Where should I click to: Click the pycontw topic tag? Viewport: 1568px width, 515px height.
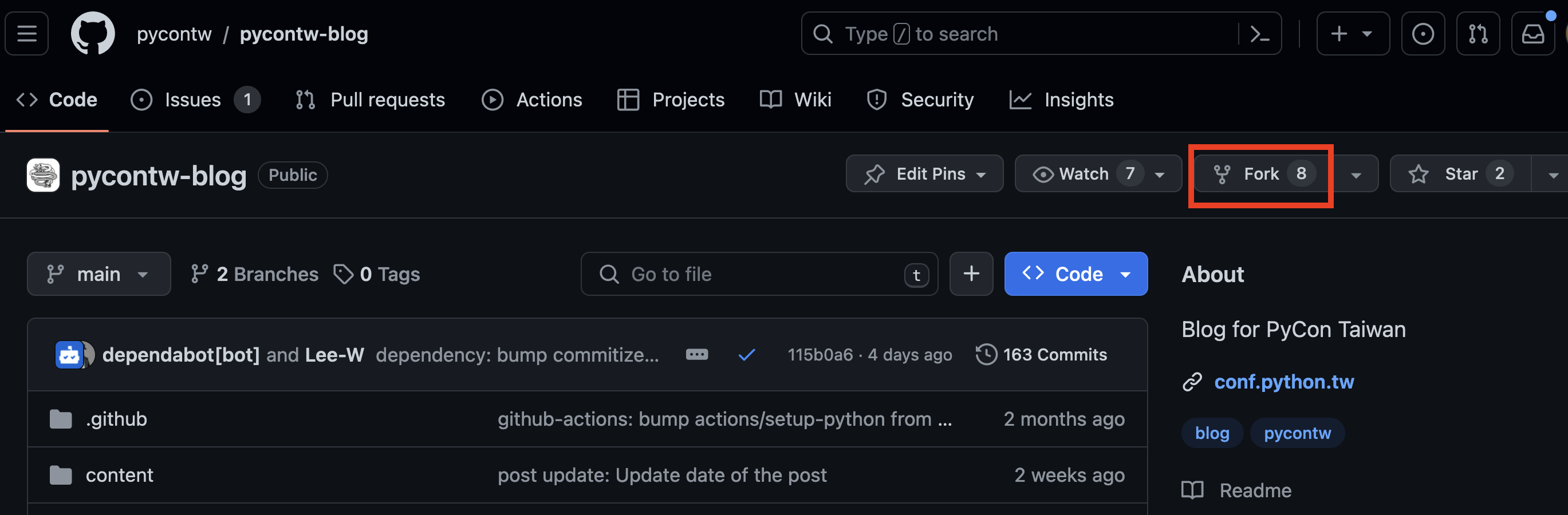(x=1297, y=433)
